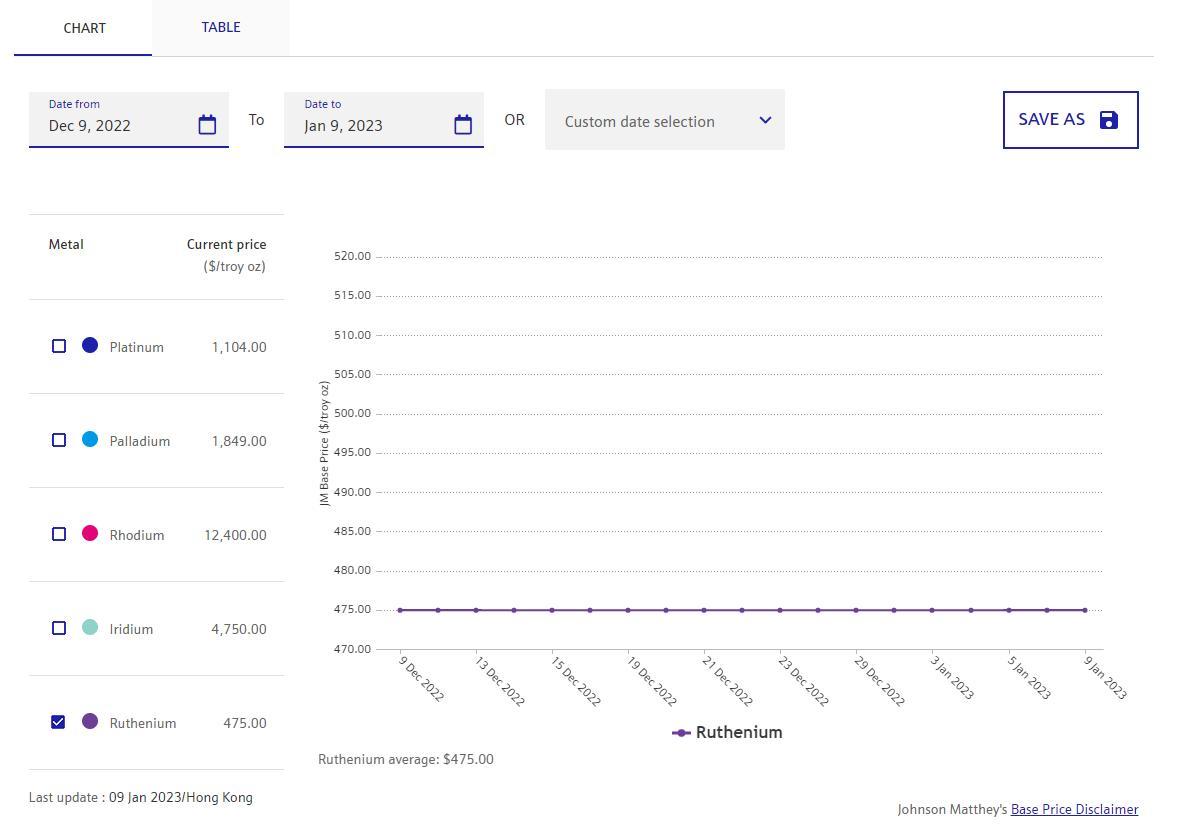Click the Date to input field
The height and width of the screenshot is (828, 1180).
tap(370, 125)
